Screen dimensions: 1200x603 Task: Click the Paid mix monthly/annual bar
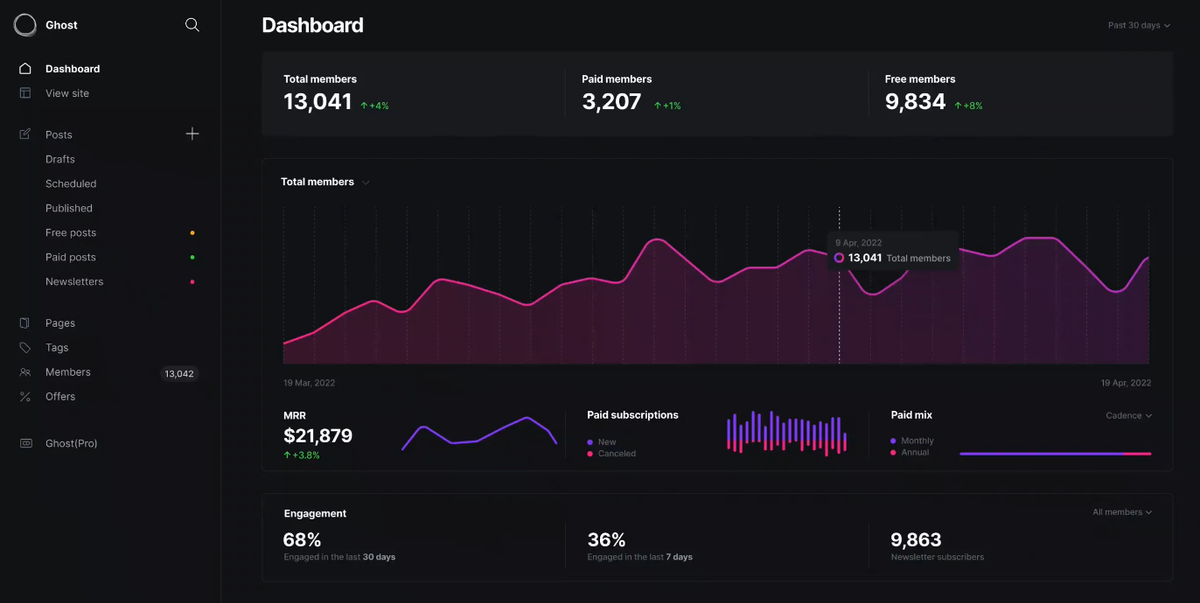point(1055,454)
